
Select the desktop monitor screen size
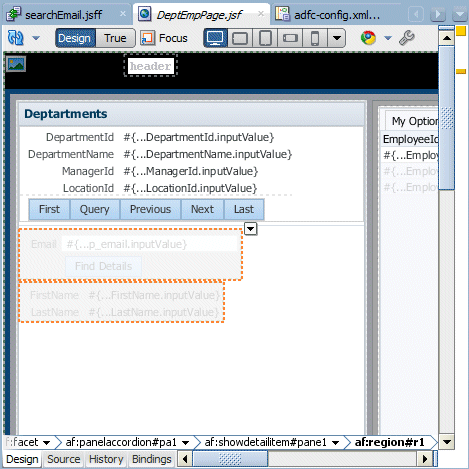click(216, 38)
